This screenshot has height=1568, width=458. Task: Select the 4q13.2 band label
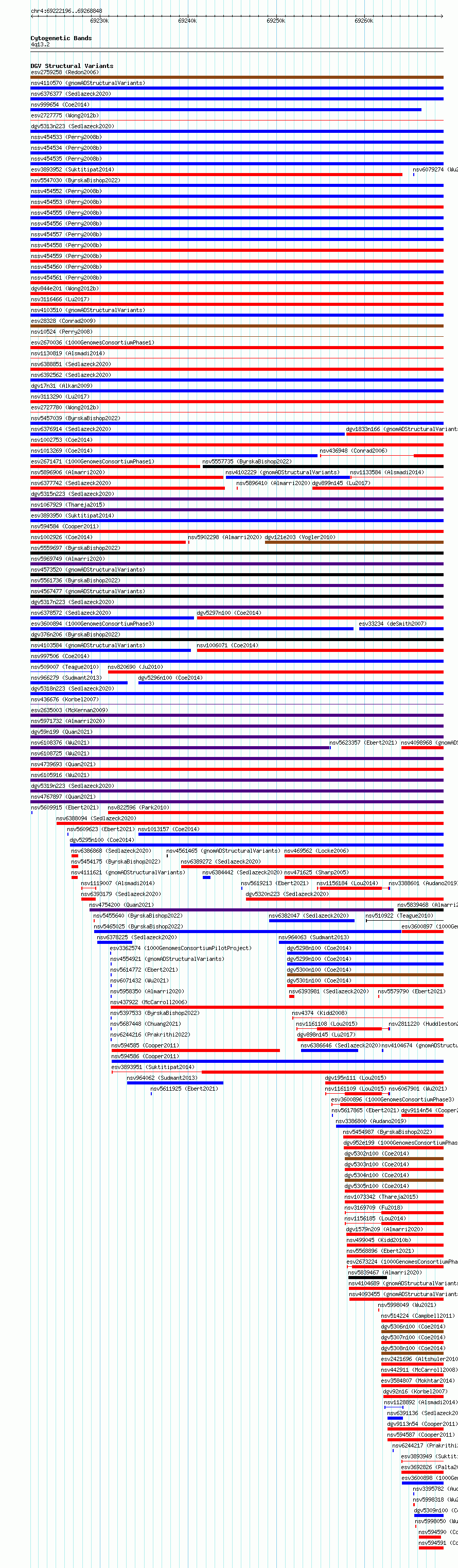pos(40,44)
